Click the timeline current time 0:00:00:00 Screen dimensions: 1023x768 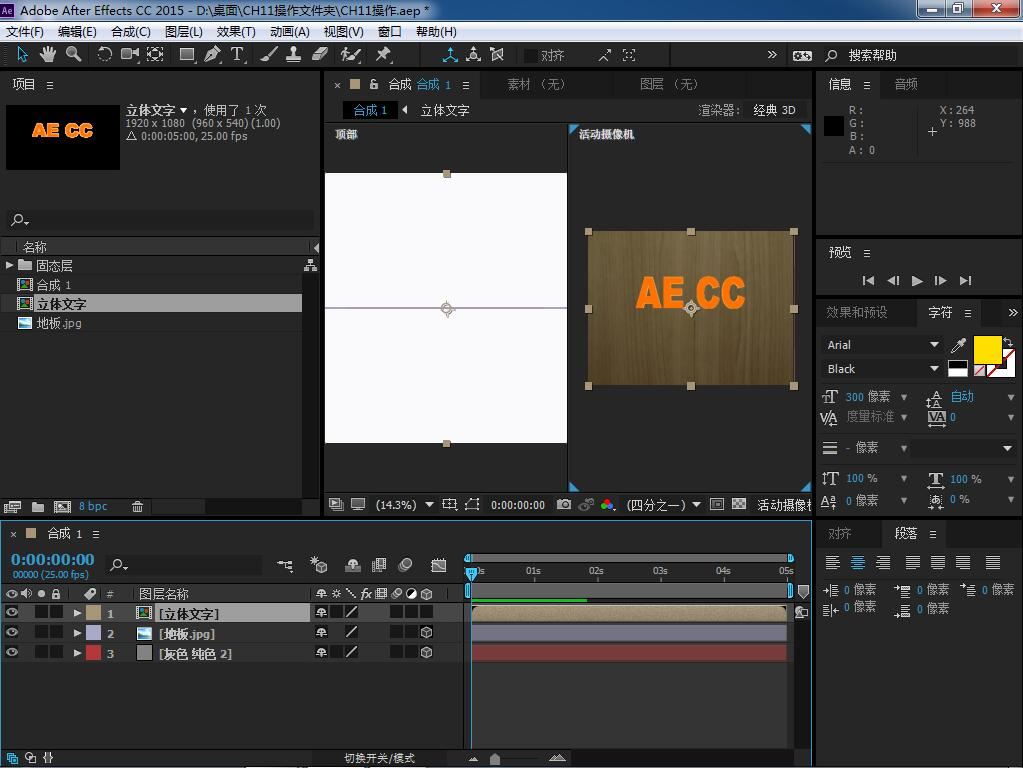click(52, 559)
